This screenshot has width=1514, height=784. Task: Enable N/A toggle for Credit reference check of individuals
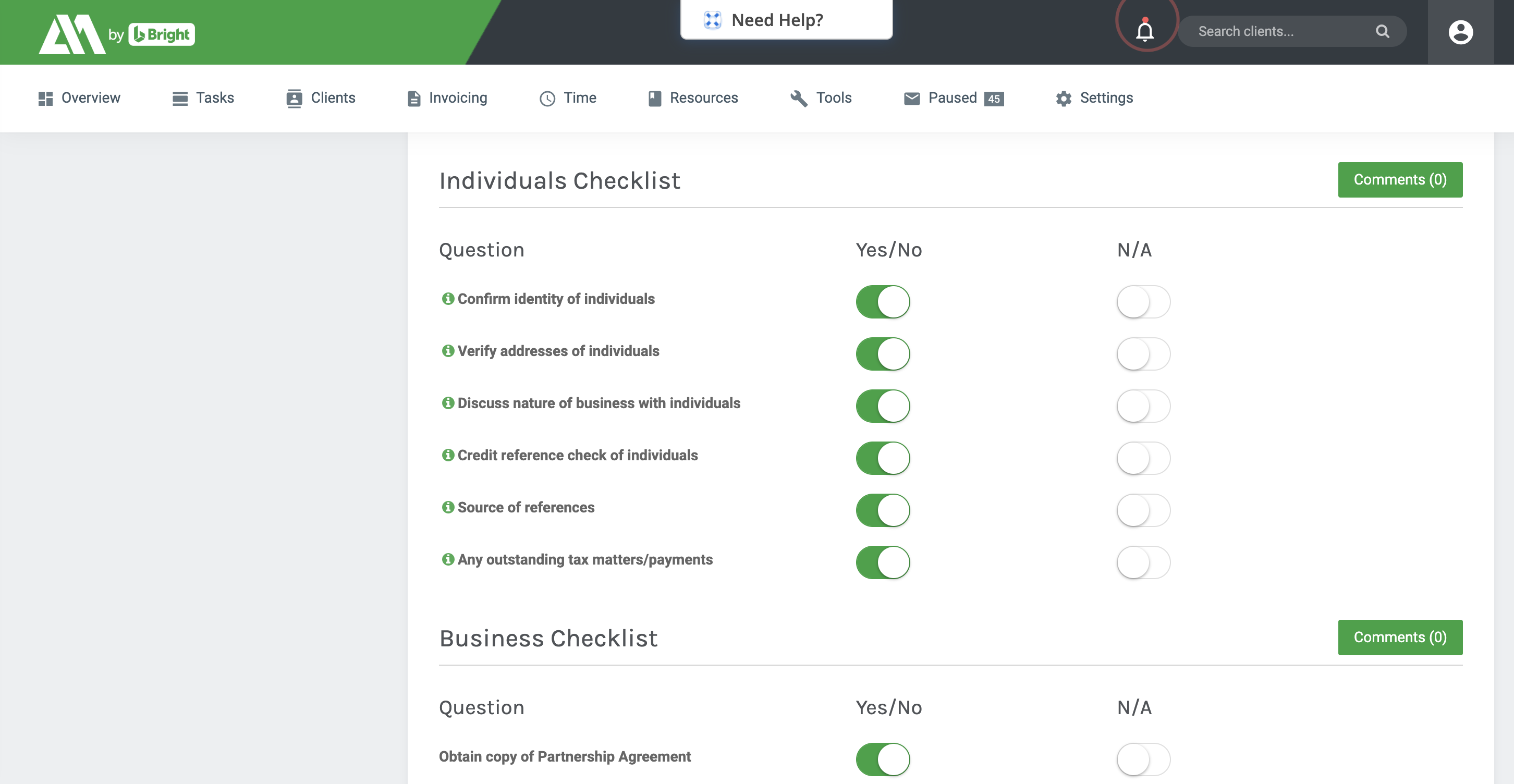pyautogui.click(x=1143, y=458)
